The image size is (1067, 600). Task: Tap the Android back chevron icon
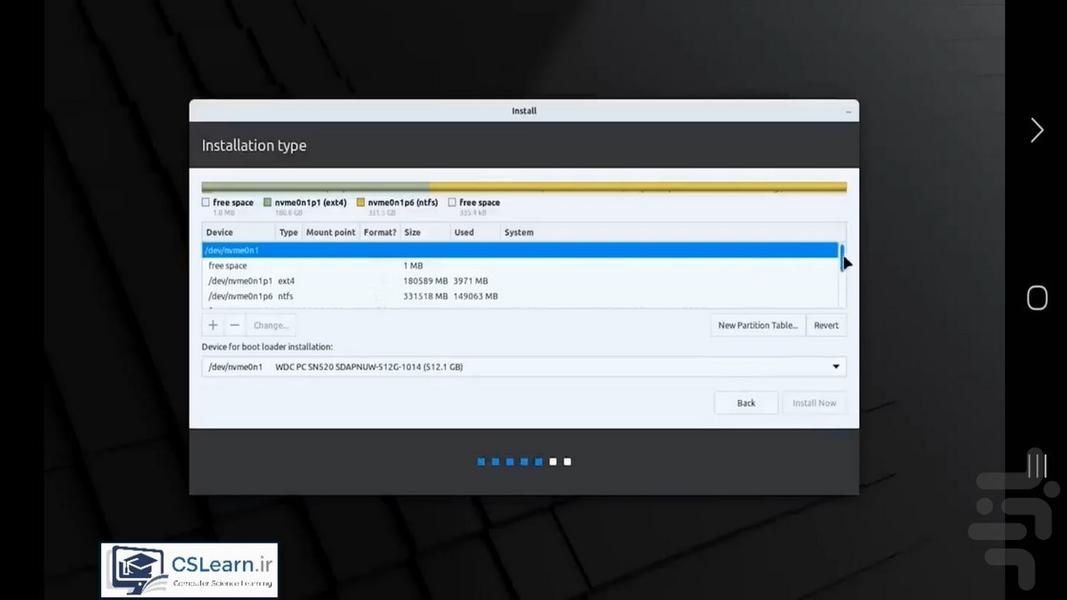click(x=1037, y=130)
